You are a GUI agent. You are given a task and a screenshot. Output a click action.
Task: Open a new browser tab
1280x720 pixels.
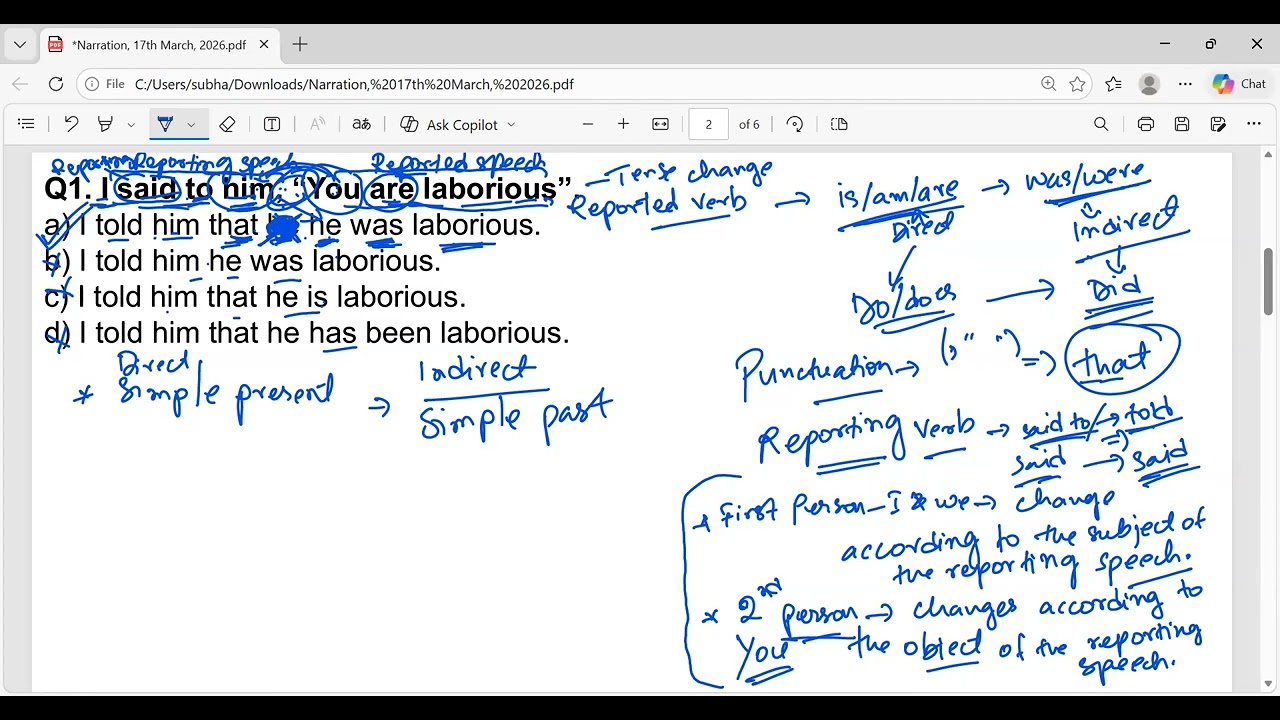coord(300,44)
